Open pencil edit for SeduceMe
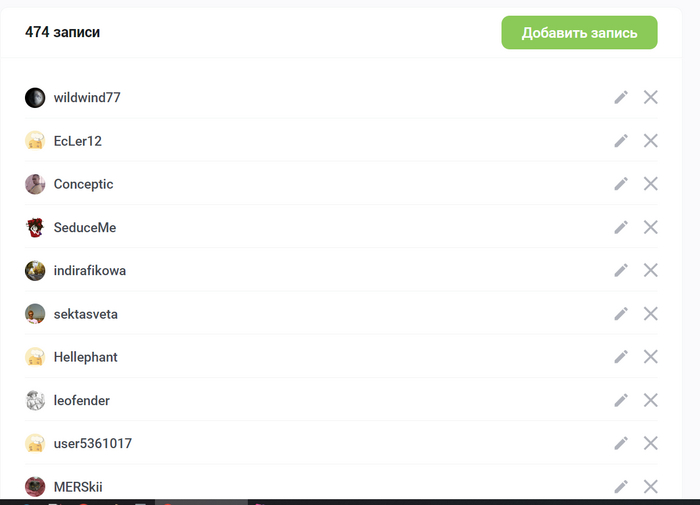Image resolution: width=700 pixels, height=505 pixels. coord(621,227)
